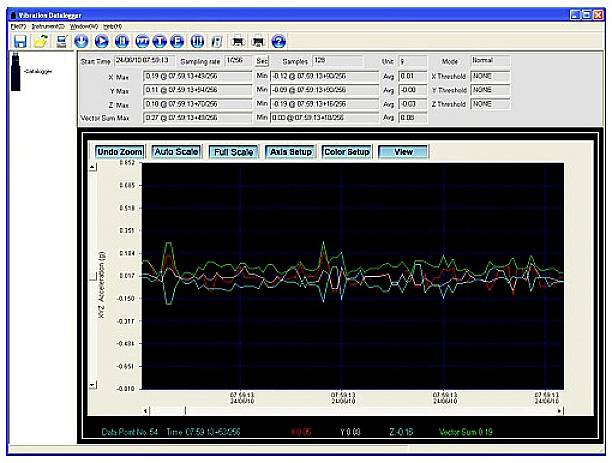Click the first printer icon in toolbar
612x463 pixels.
(237, 41)
